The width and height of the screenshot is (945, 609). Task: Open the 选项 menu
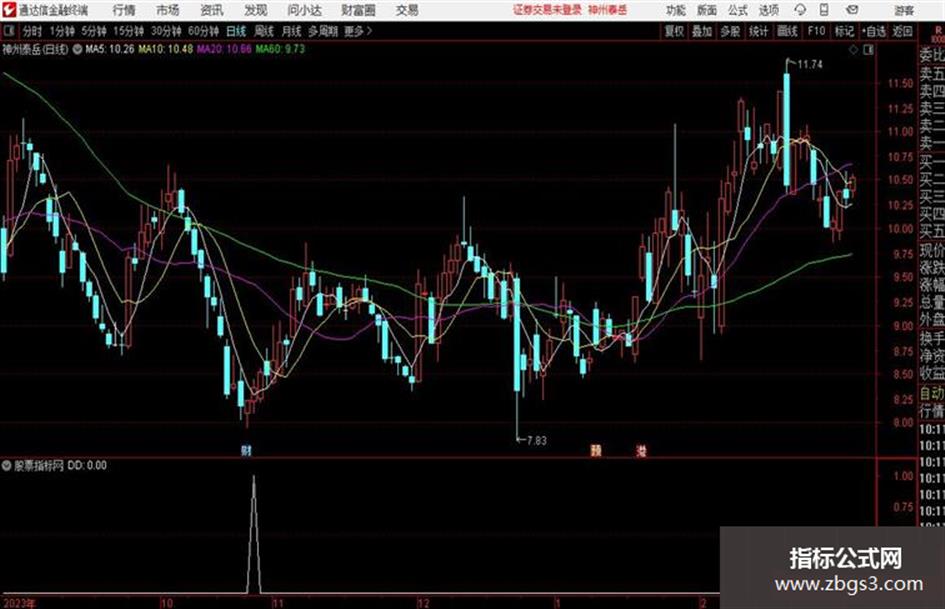(x=769, y=10)
